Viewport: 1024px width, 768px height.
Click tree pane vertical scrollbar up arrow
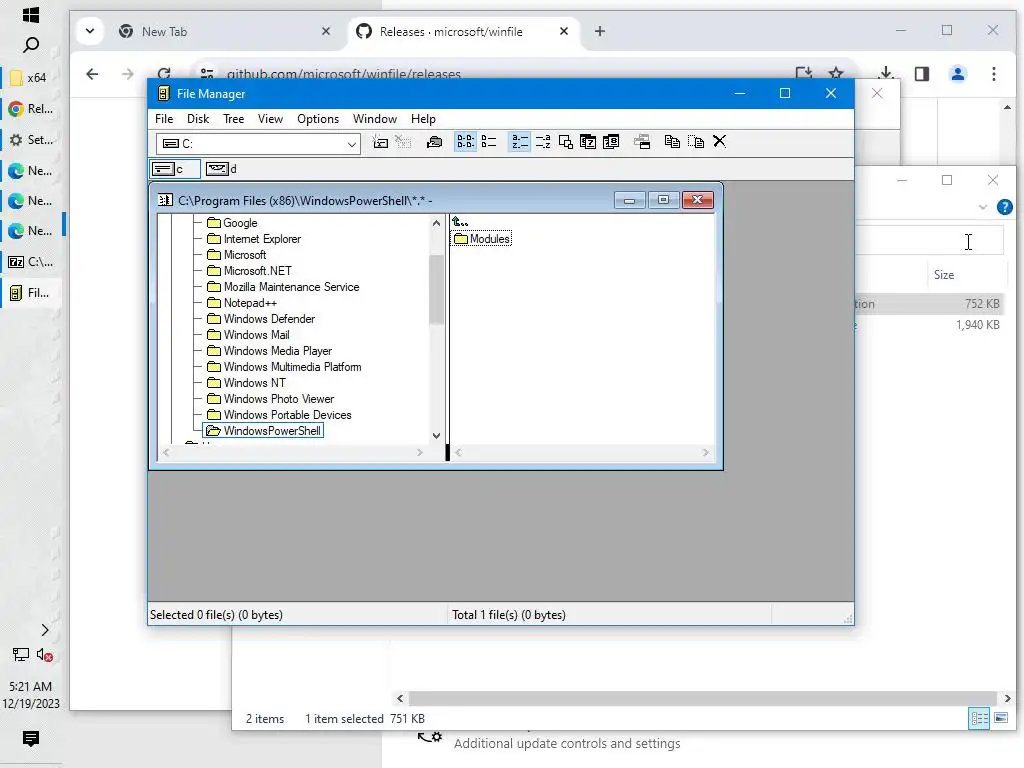(436, 223)
